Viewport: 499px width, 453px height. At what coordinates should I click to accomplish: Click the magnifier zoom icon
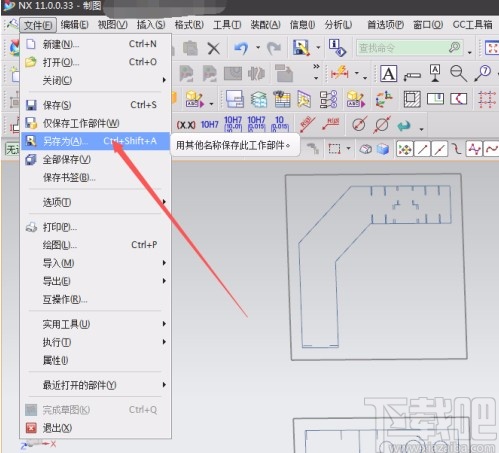pos(458,73)
